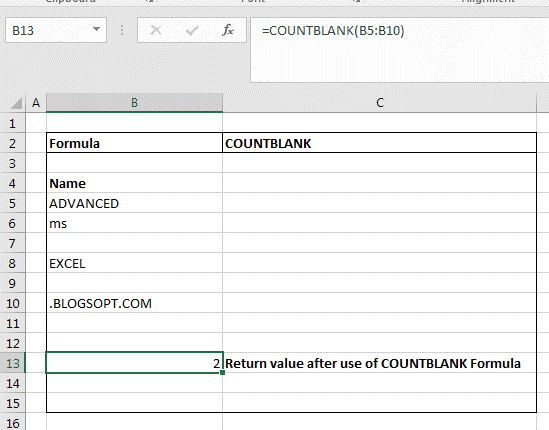Select row 13 header
549x430 pixels.
[13, 363]
